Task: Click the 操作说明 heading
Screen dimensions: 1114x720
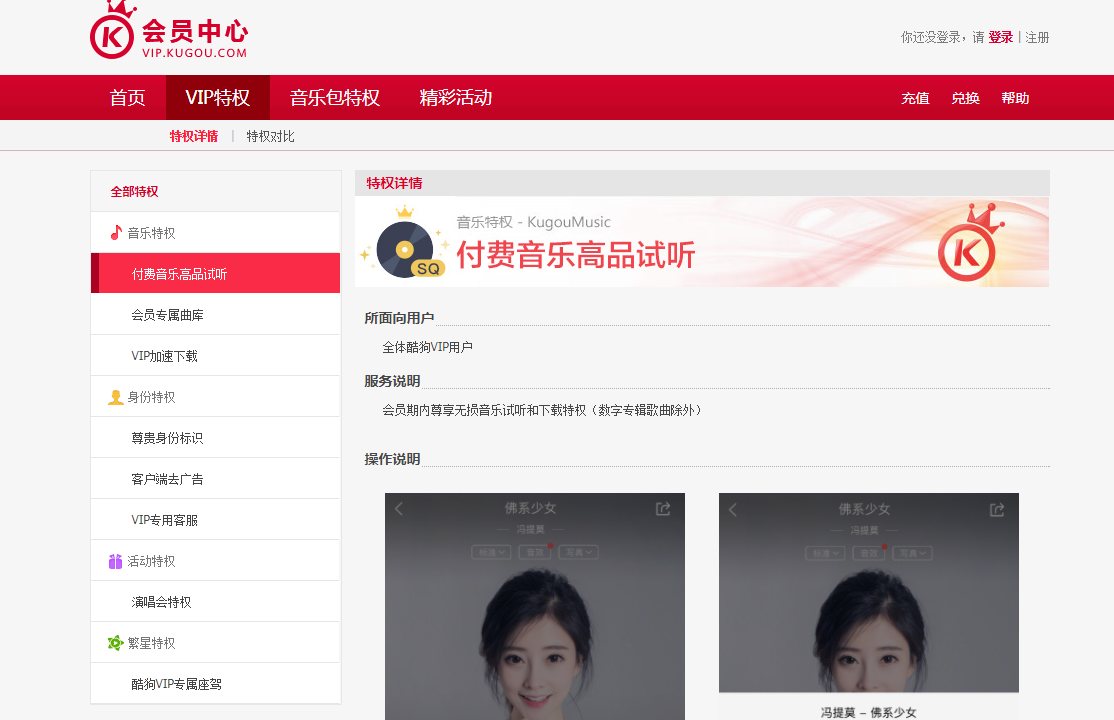Action: [x=392, y=459]
